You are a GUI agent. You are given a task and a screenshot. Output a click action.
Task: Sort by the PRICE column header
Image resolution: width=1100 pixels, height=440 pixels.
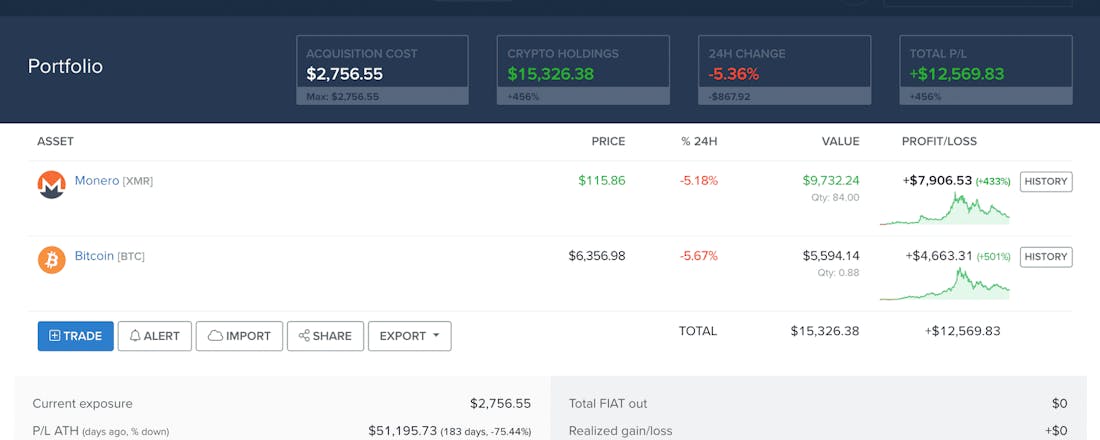[x=608, y=142]
